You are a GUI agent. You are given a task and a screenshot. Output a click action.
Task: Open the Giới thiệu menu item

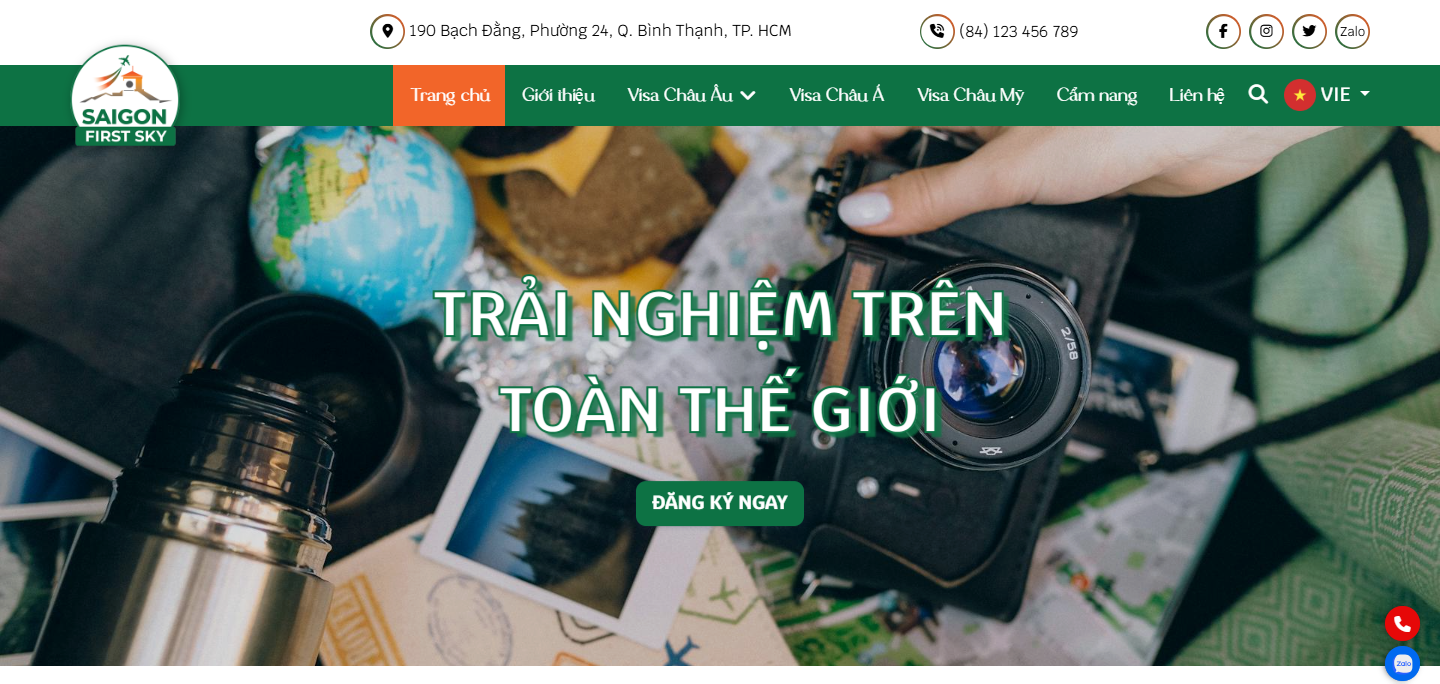(558, 95)
